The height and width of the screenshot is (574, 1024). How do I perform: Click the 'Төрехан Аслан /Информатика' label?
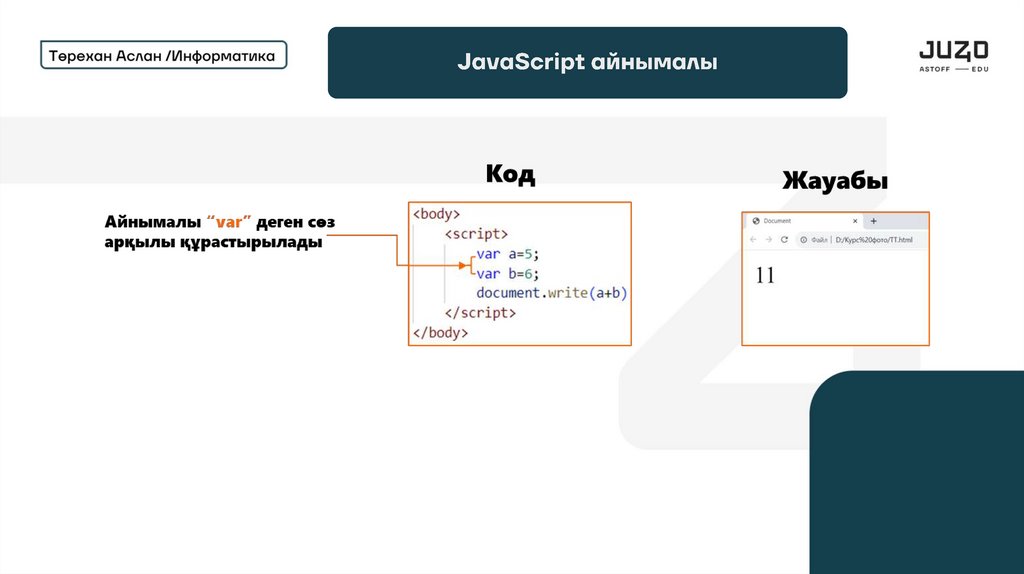point(163,56)
